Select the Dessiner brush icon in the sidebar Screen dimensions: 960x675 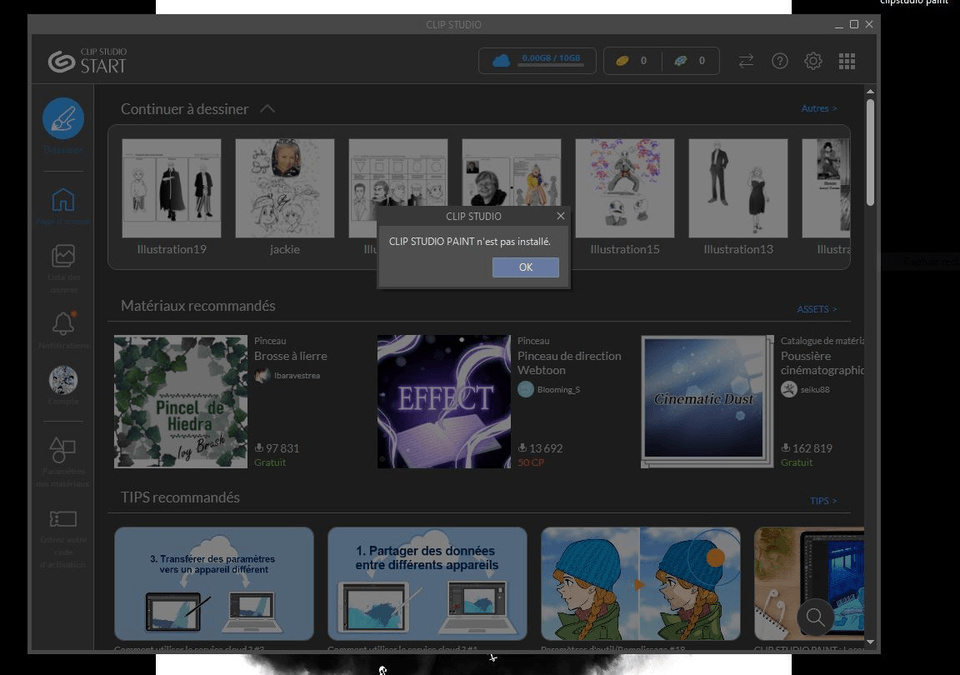62,120
